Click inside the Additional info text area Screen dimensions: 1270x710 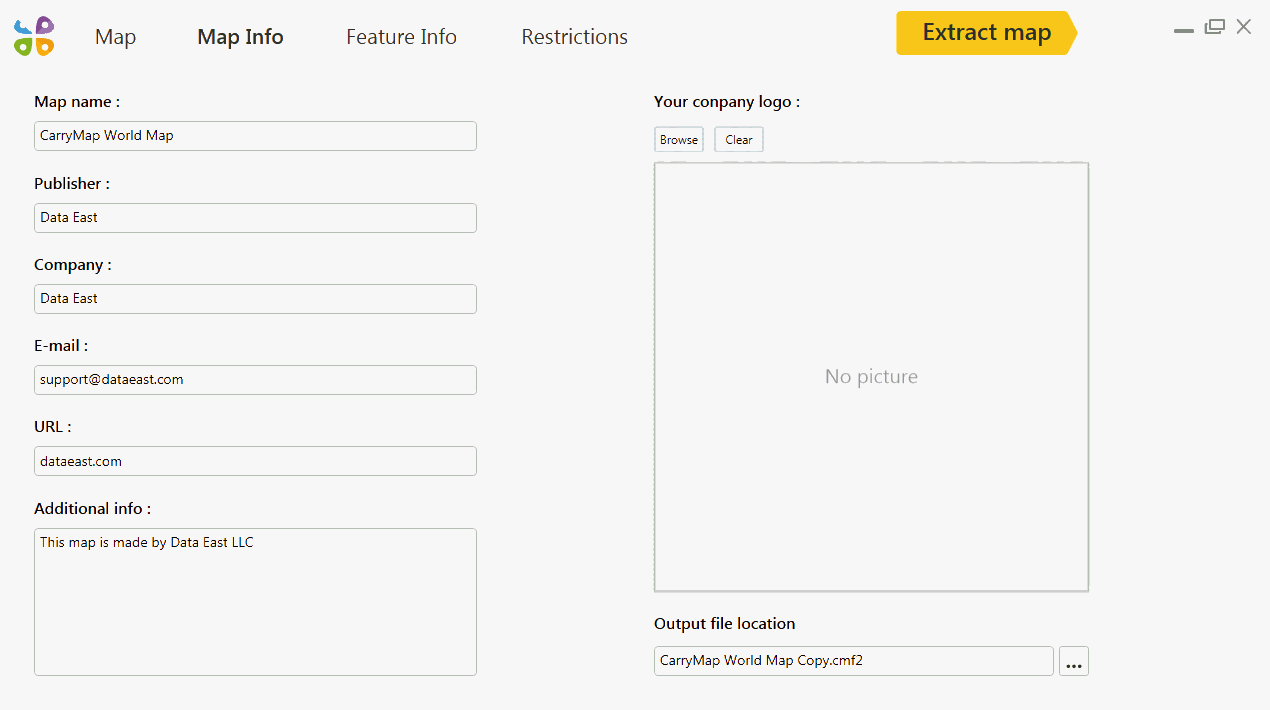(x=255, y=602)
